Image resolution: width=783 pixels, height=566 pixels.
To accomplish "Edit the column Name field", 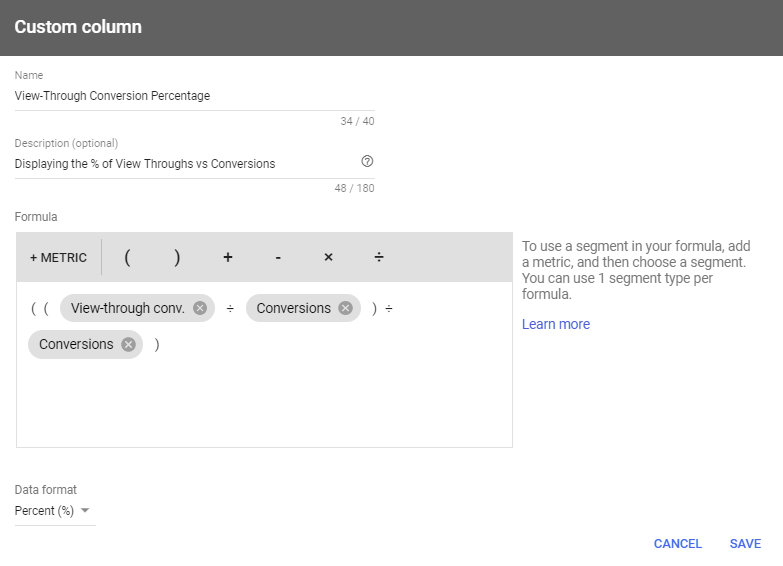I will tap(194, 96).
